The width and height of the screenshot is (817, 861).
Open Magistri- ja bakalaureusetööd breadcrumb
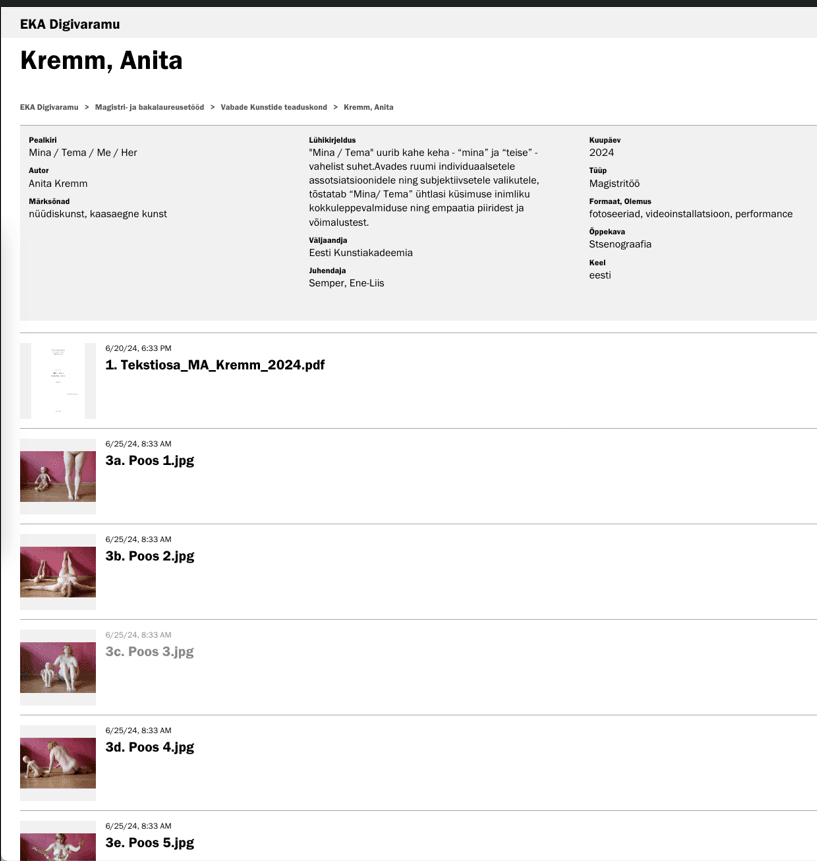click(x=149, y=107)
